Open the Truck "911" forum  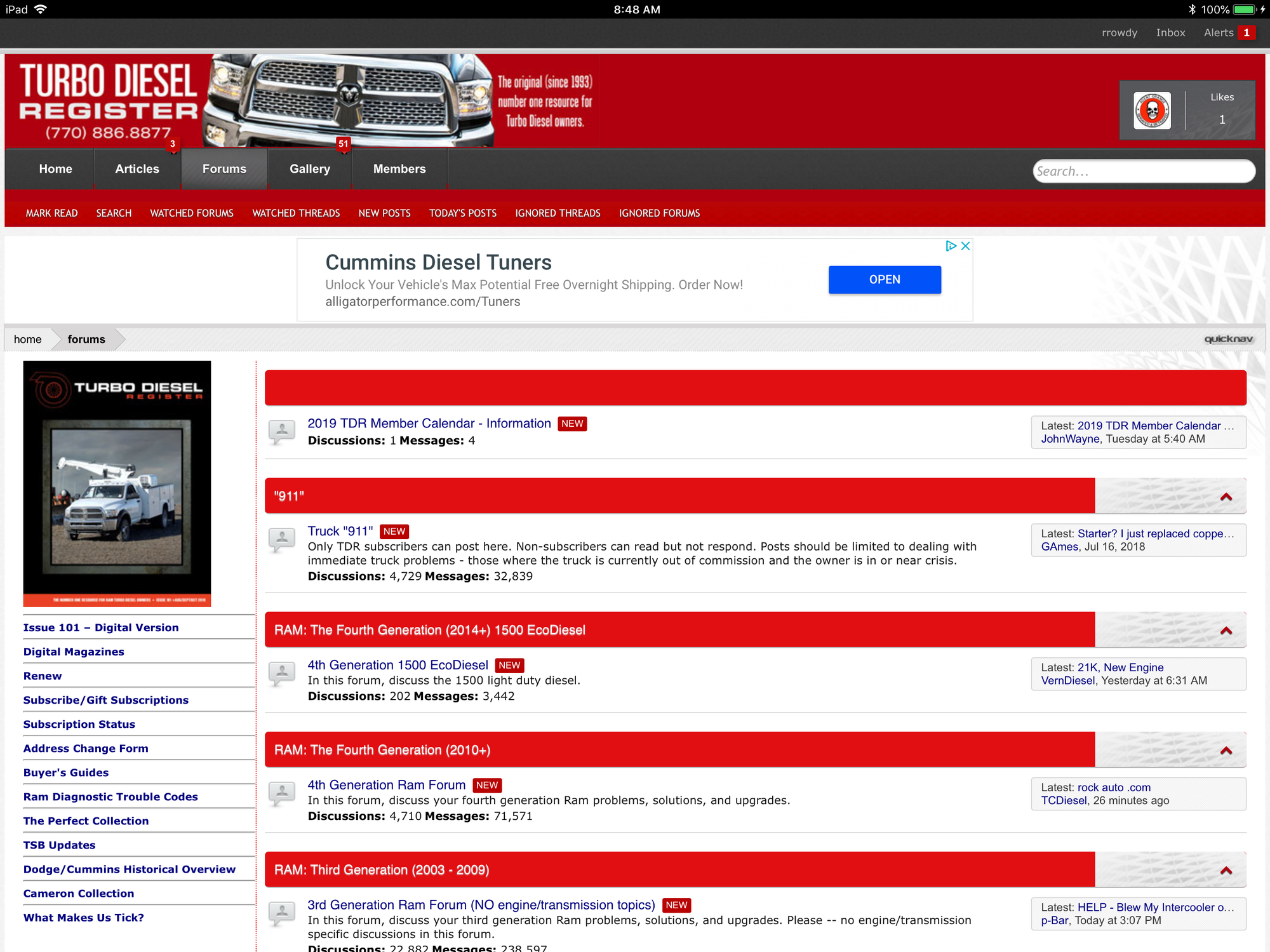tap(340, 531)
